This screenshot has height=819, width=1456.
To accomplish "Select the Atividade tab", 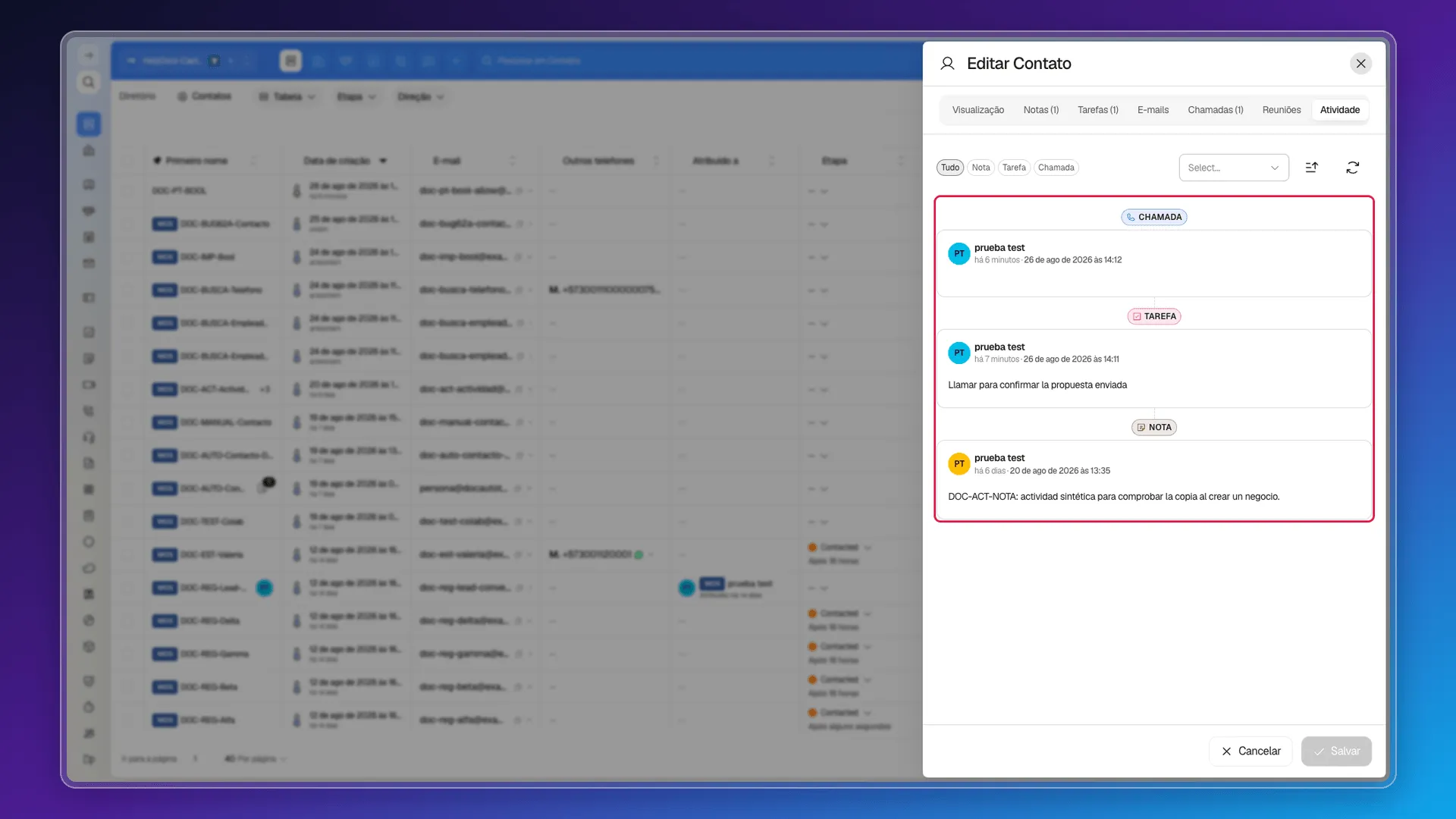I will pos(1339,110).
